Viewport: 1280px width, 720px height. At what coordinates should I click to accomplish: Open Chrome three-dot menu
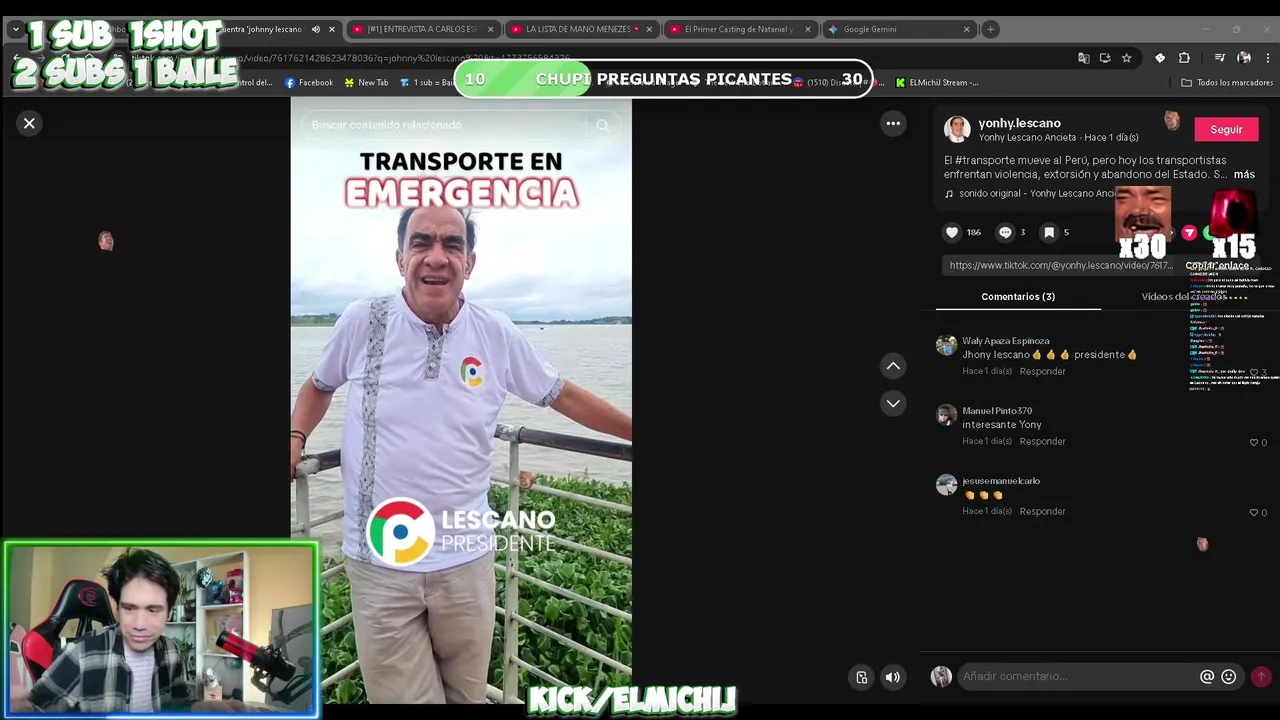click(x=1268, y=58)
